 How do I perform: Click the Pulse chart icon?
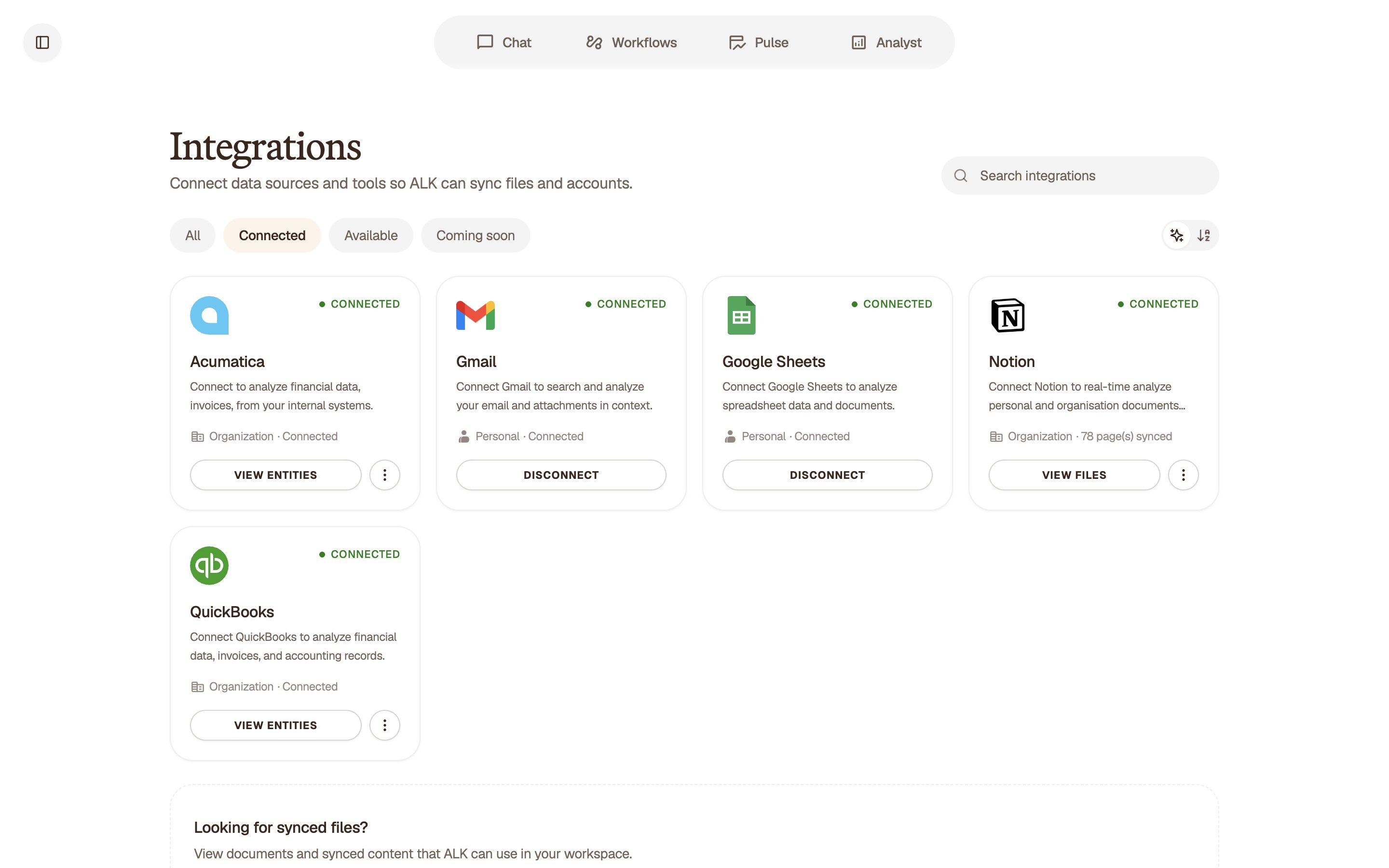coord(737,42)
